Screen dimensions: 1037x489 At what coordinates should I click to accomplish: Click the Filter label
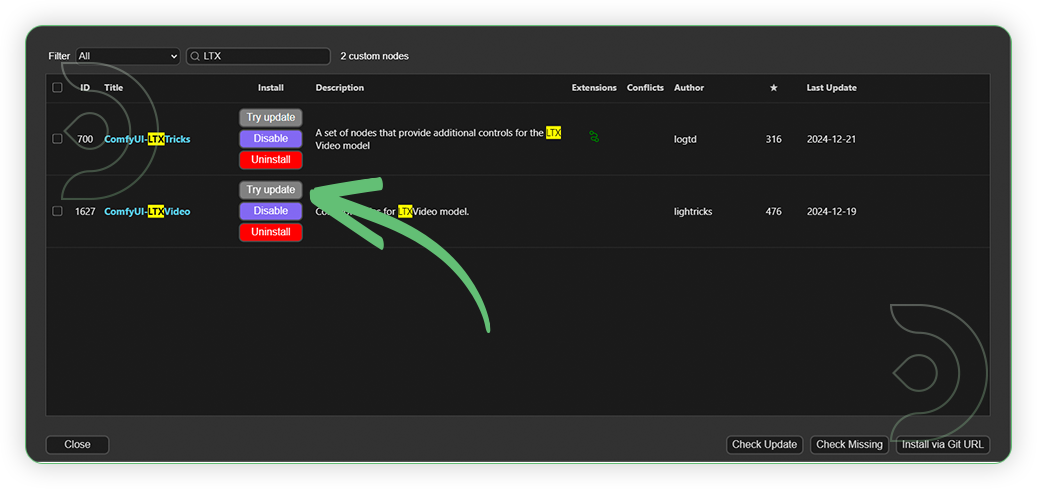tap(59, 56)
